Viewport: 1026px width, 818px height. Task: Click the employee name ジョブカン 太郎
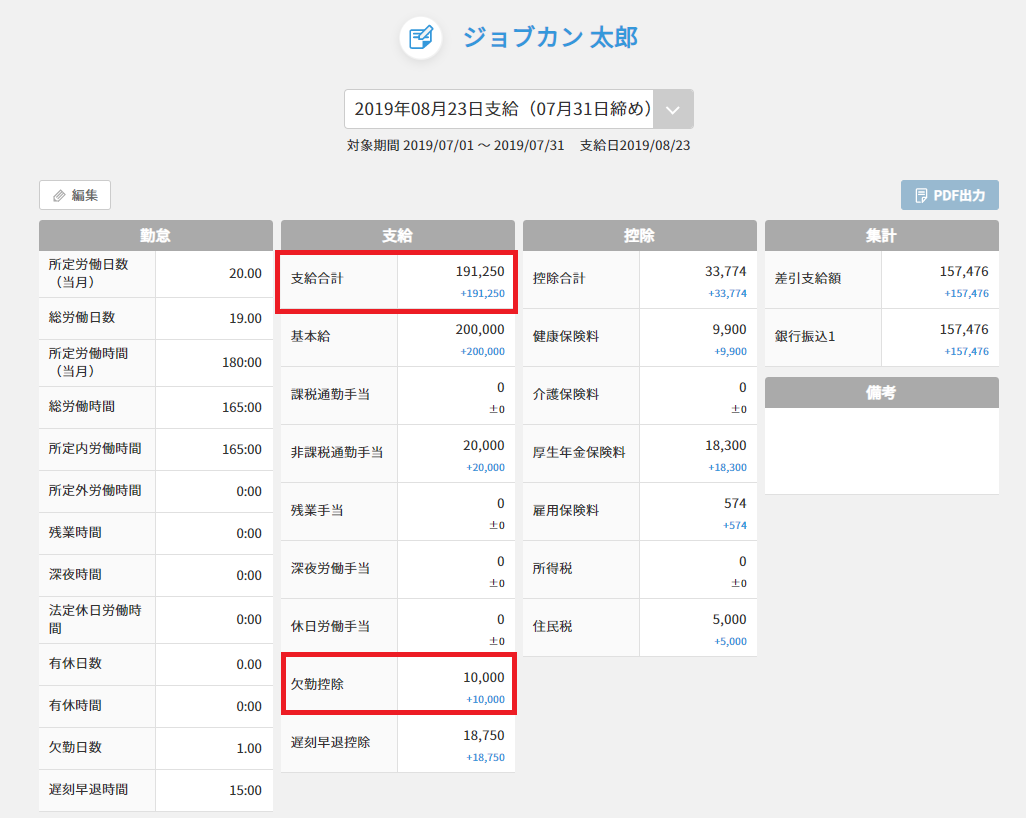(x=549, y=38)
